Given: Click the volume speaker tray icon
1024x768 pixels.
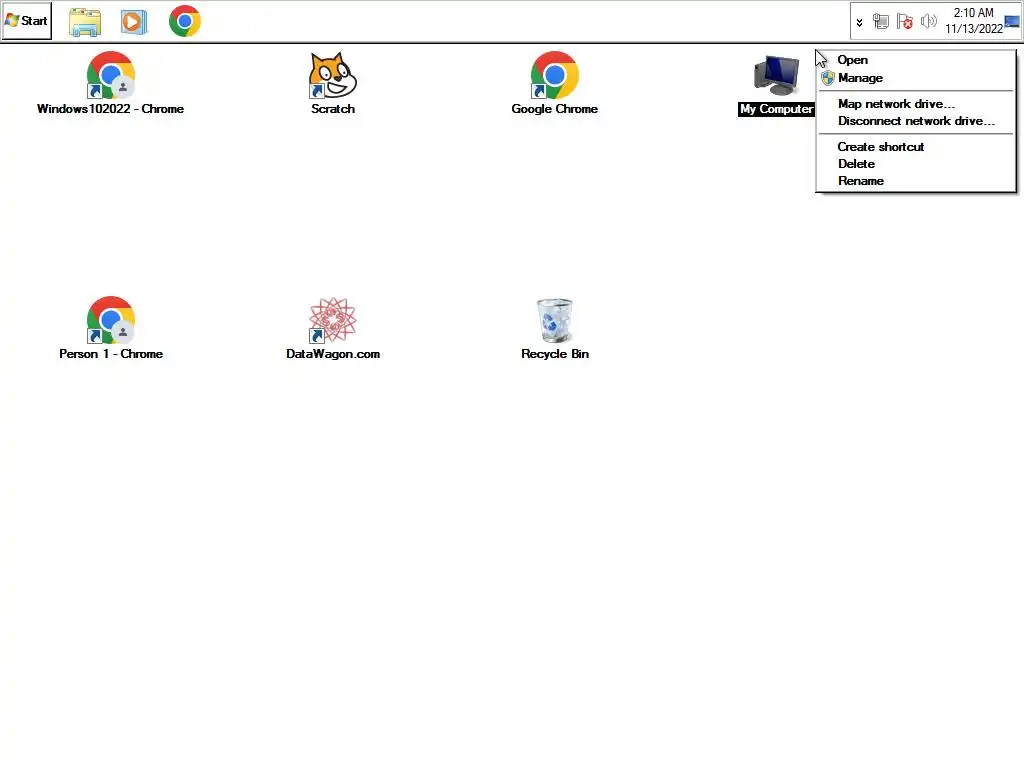Looking at the screenshot, I should [928, 22].
